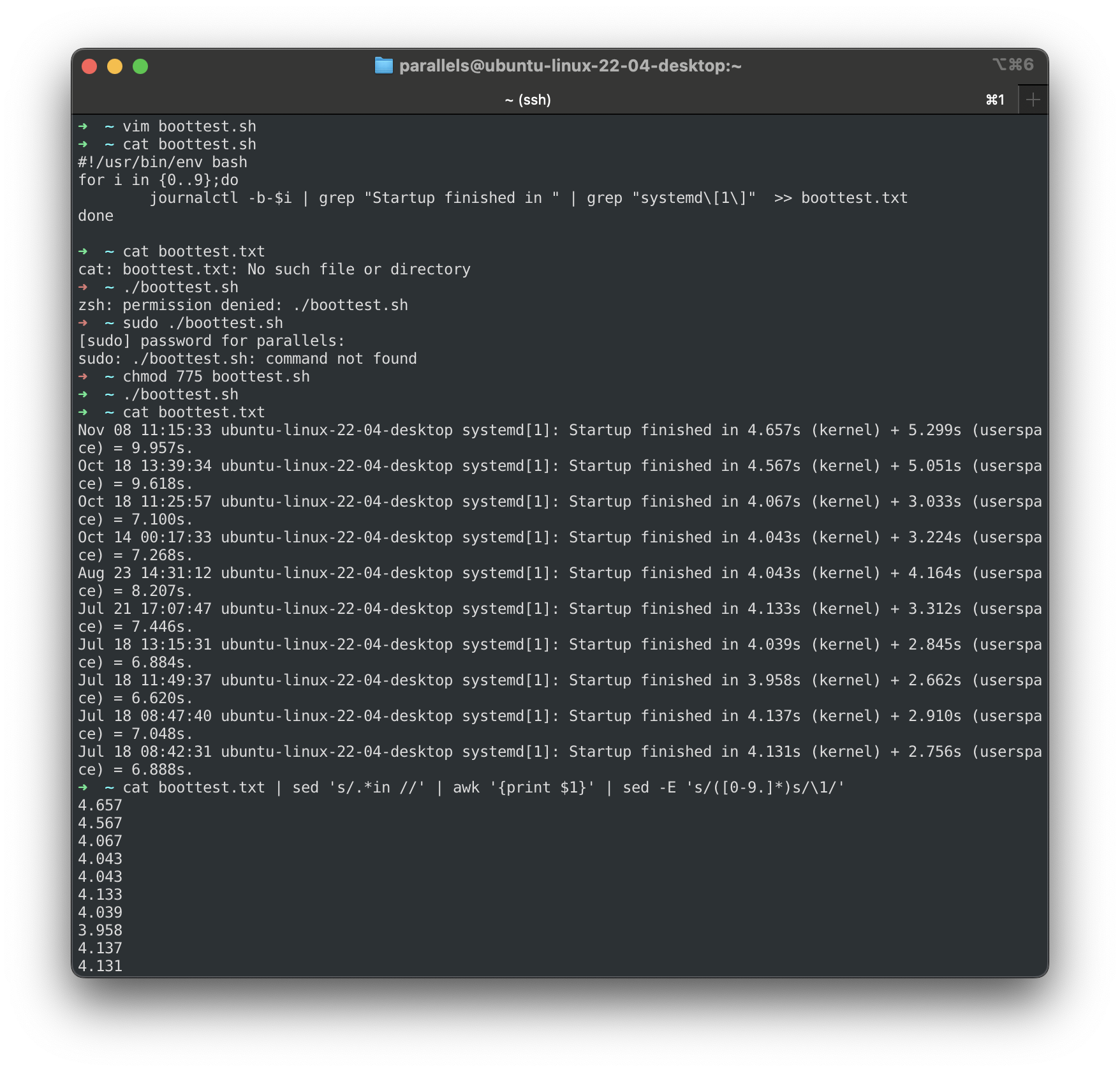1120x1072 pixels.
Task: Select the output value 4.657
Action: click(x=99, y=805)
